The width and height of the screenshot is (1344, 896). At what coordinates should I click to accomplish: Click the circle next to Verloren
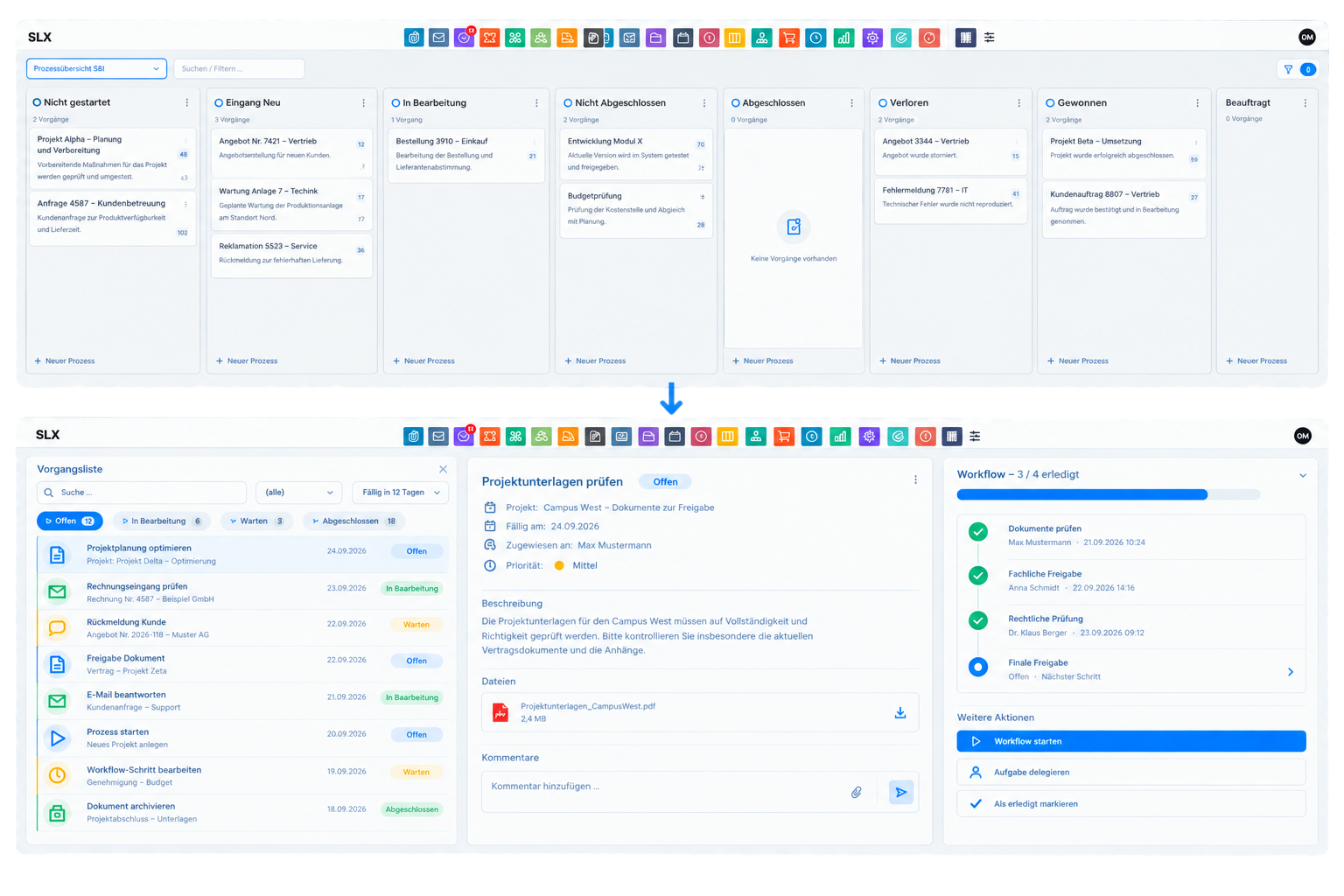click(x=883, y=102)
